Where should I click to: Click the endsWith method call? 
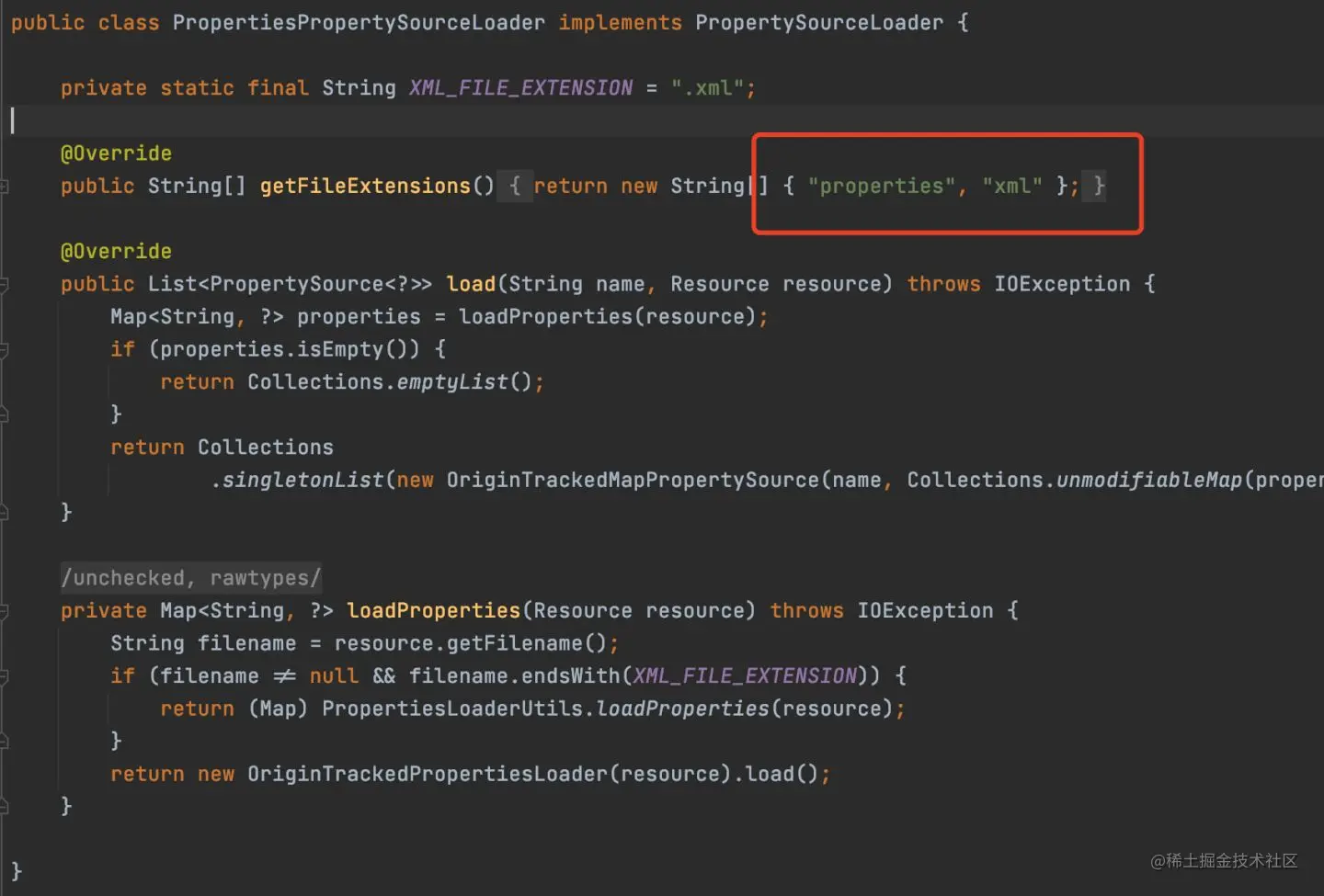tap(570, 676)
